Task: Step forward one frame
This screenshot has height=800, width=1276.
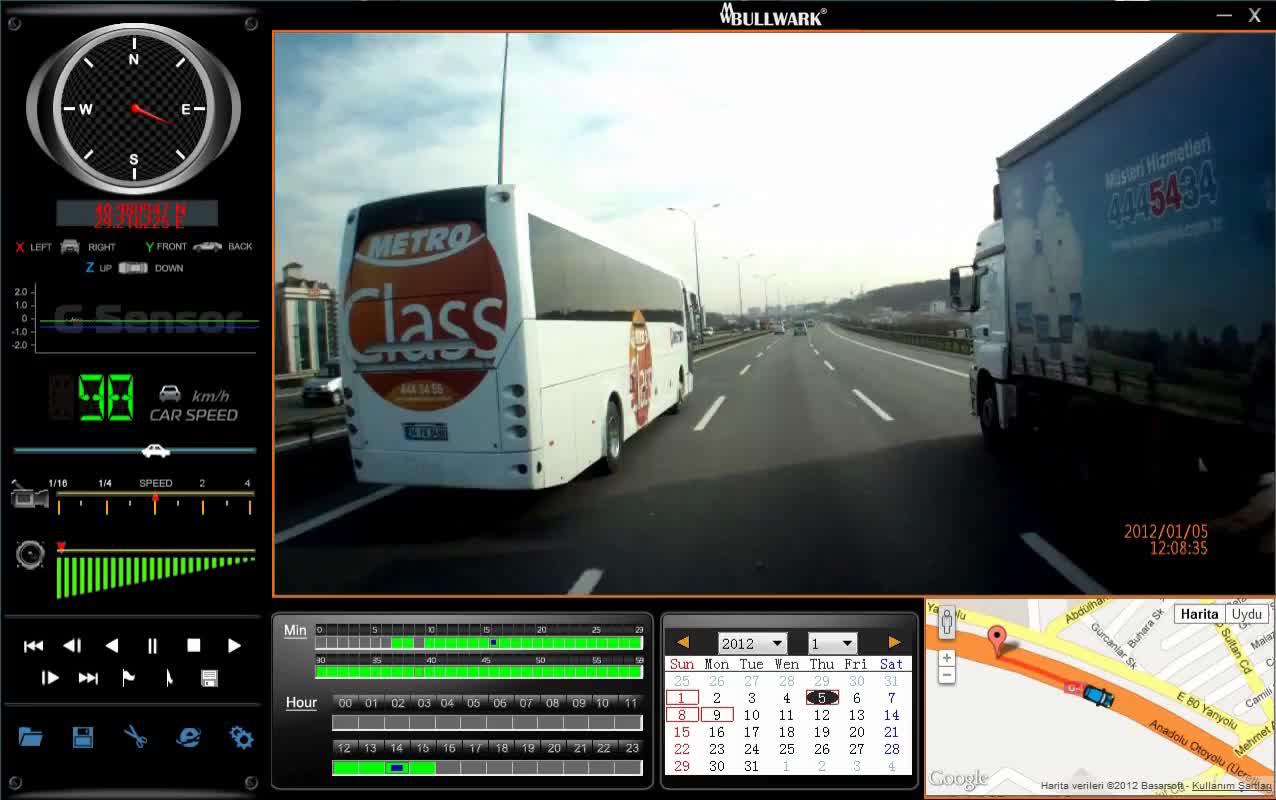Action: (x=50, y=678)
